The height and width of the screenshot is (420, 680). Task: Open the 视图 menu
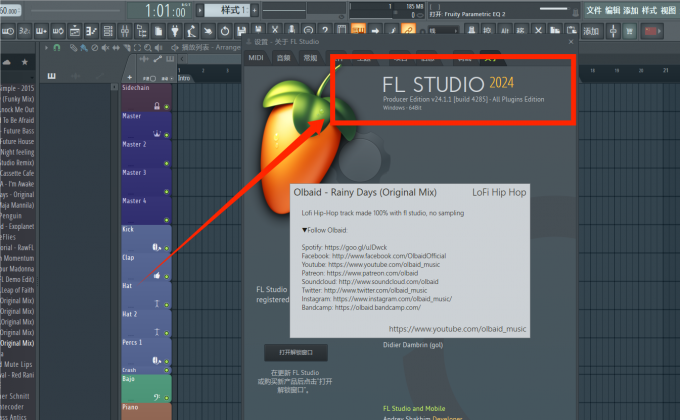pos(668,10)
